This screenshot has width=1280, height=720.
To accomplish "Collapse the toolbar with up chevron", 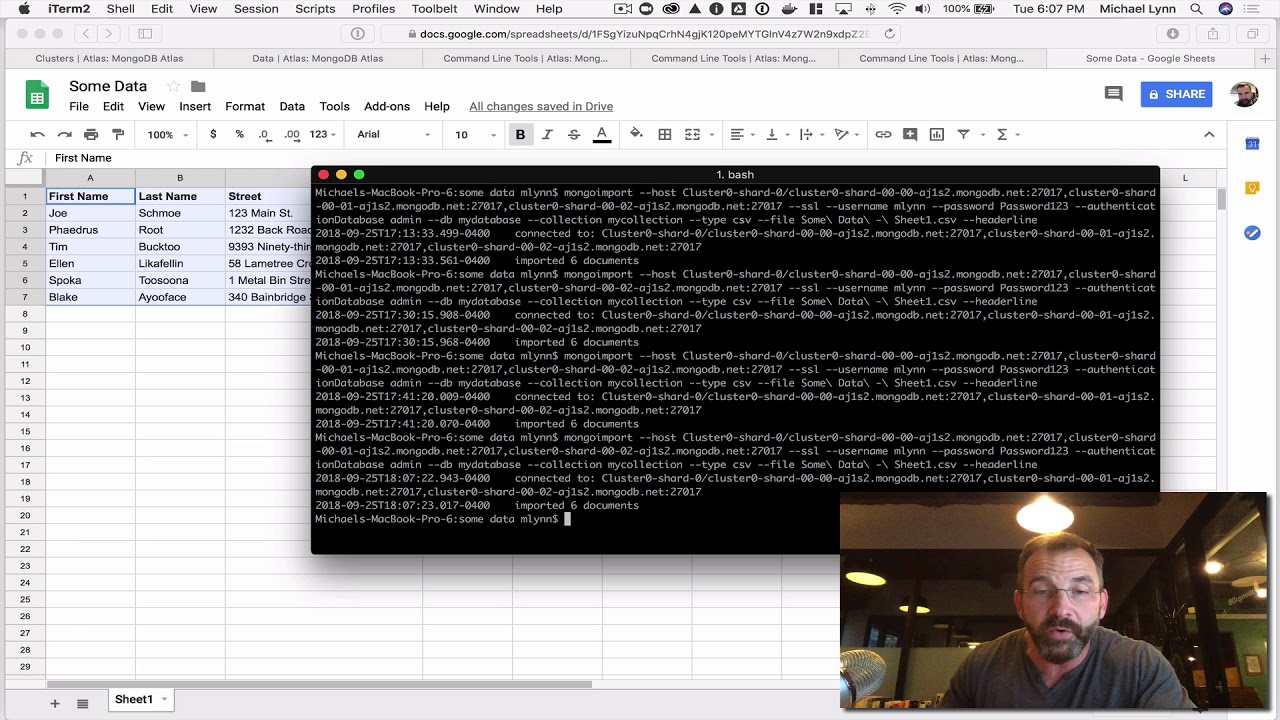I will point(1209,134).
